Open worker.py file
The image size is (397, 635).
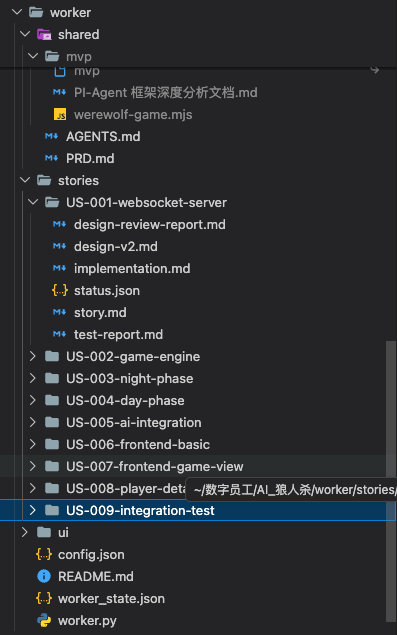87,620
